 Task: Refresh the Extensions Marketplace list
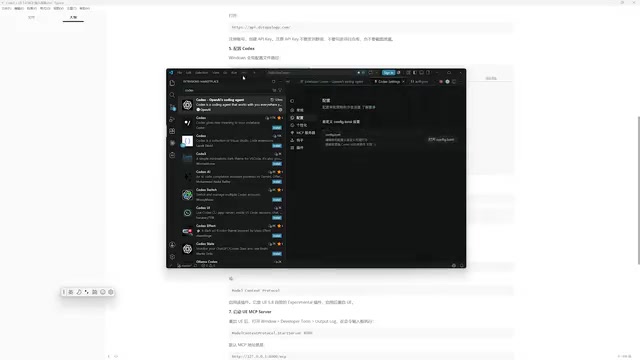click(x=273, y=82)
